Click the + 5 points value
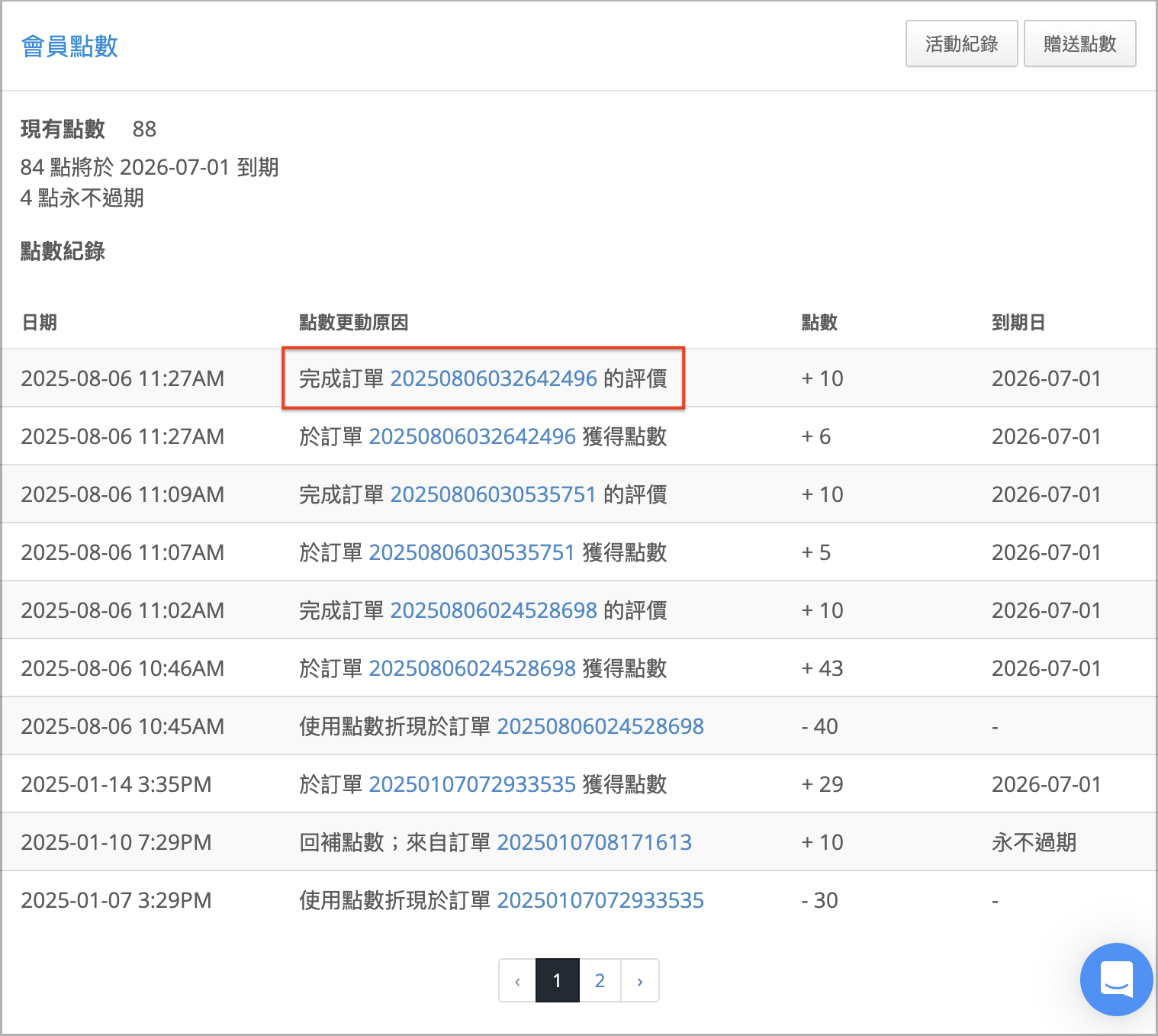The width and height of the screenshot is (1158, 1036). pos(816,552)
